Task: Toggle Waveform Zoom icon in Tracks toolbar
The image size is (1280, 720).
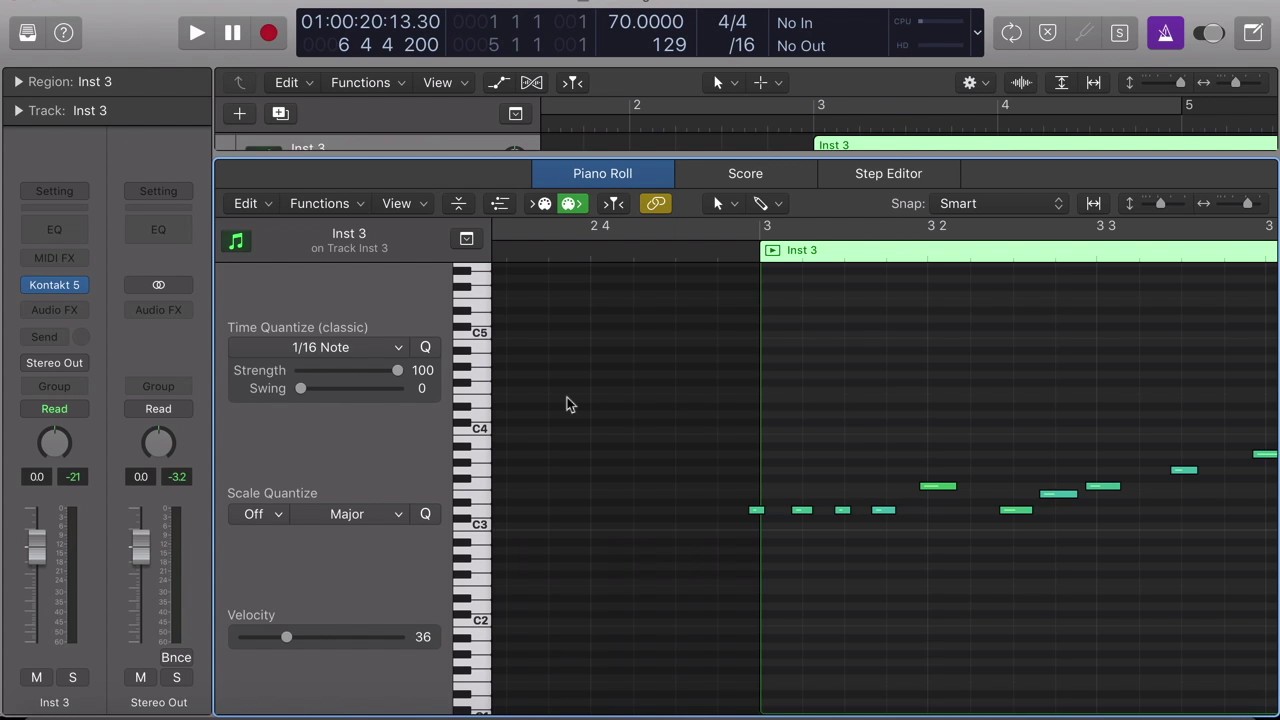Action: (x=1021, y=83)
